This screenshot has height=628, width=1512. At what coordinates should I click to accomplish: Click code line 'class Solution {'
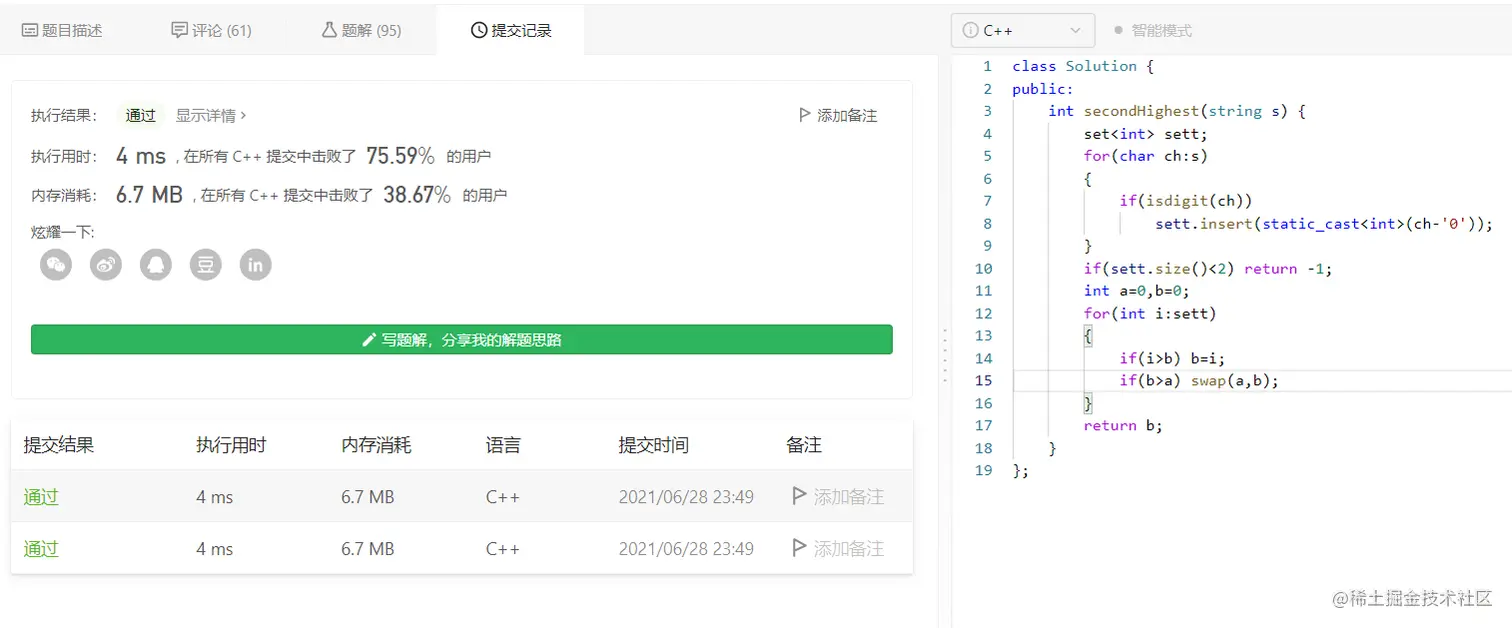[x=1083, y=66]
